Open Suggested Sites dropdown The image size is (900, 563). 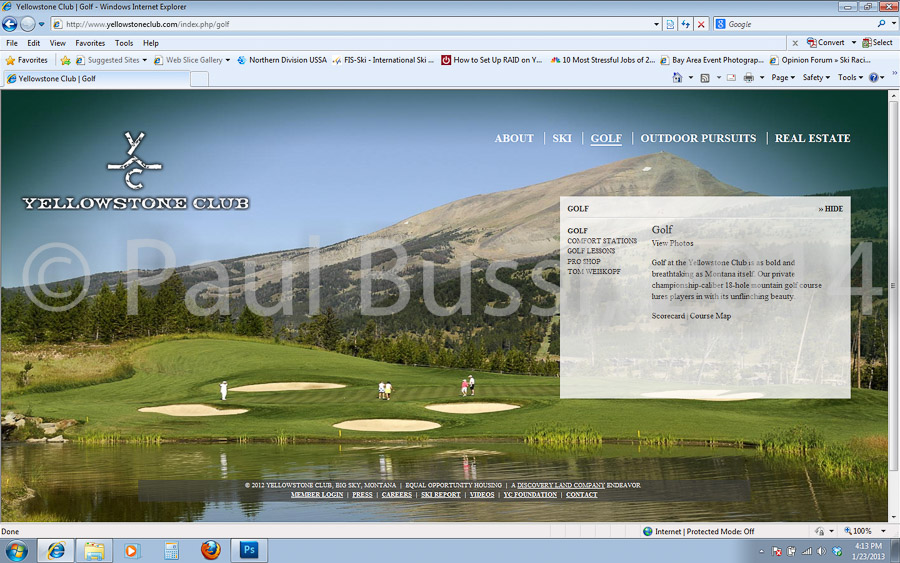click(111, 60)
